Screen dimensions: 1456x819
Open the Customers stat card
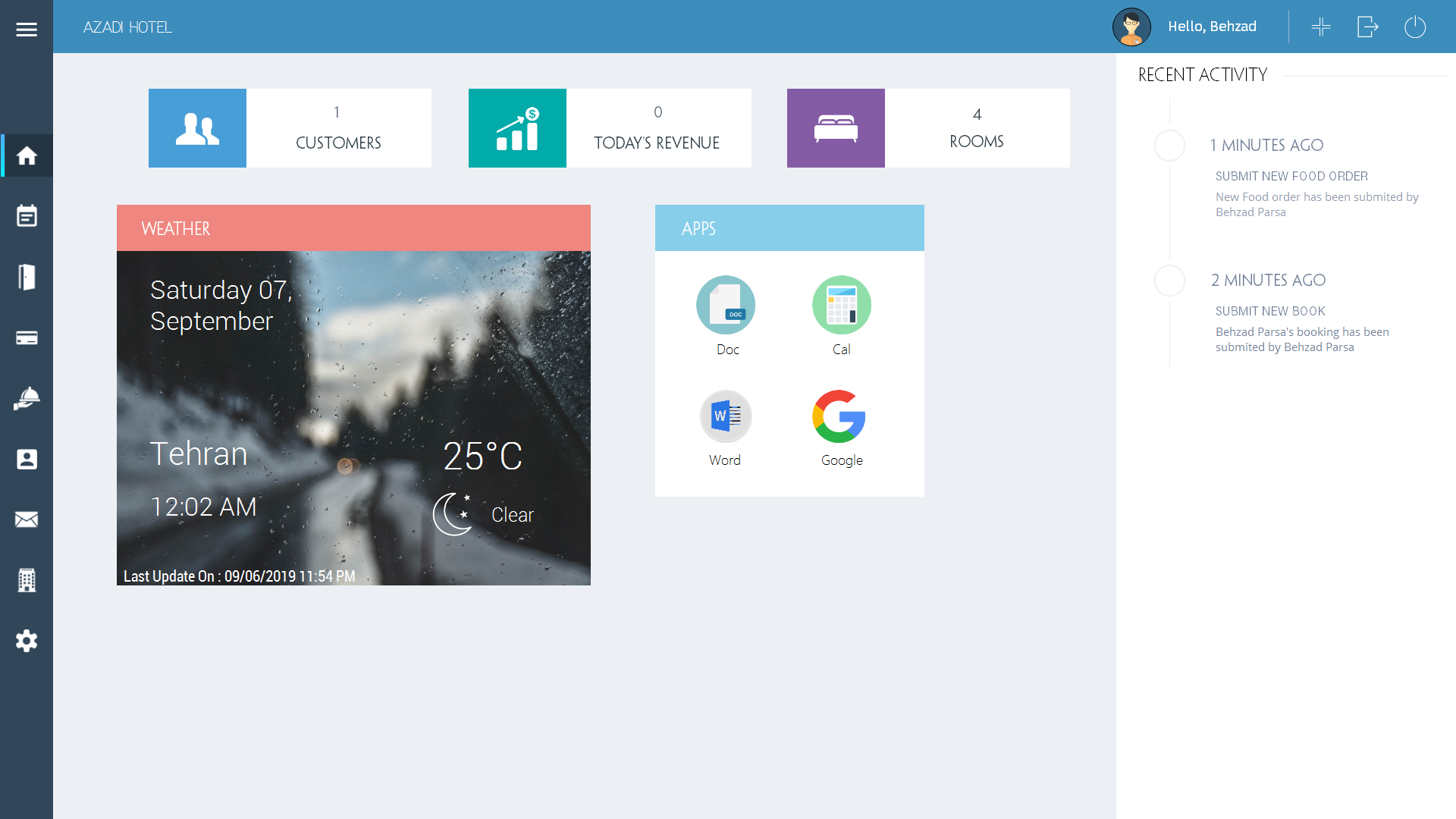coord(290,128)
